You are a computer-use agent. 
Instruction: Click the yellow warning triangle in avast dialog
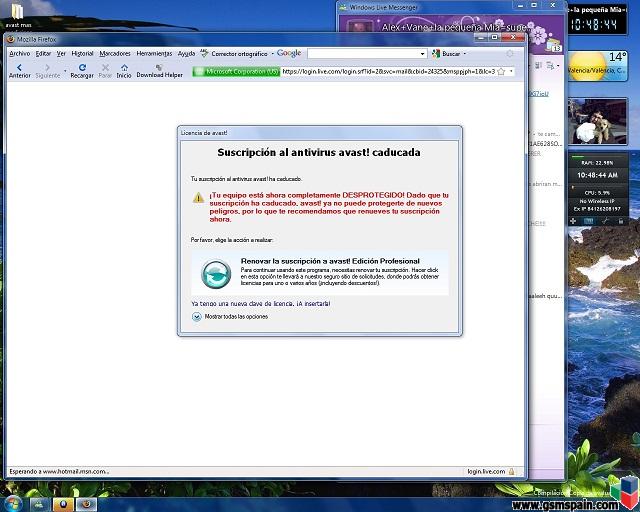coord(198,198)
